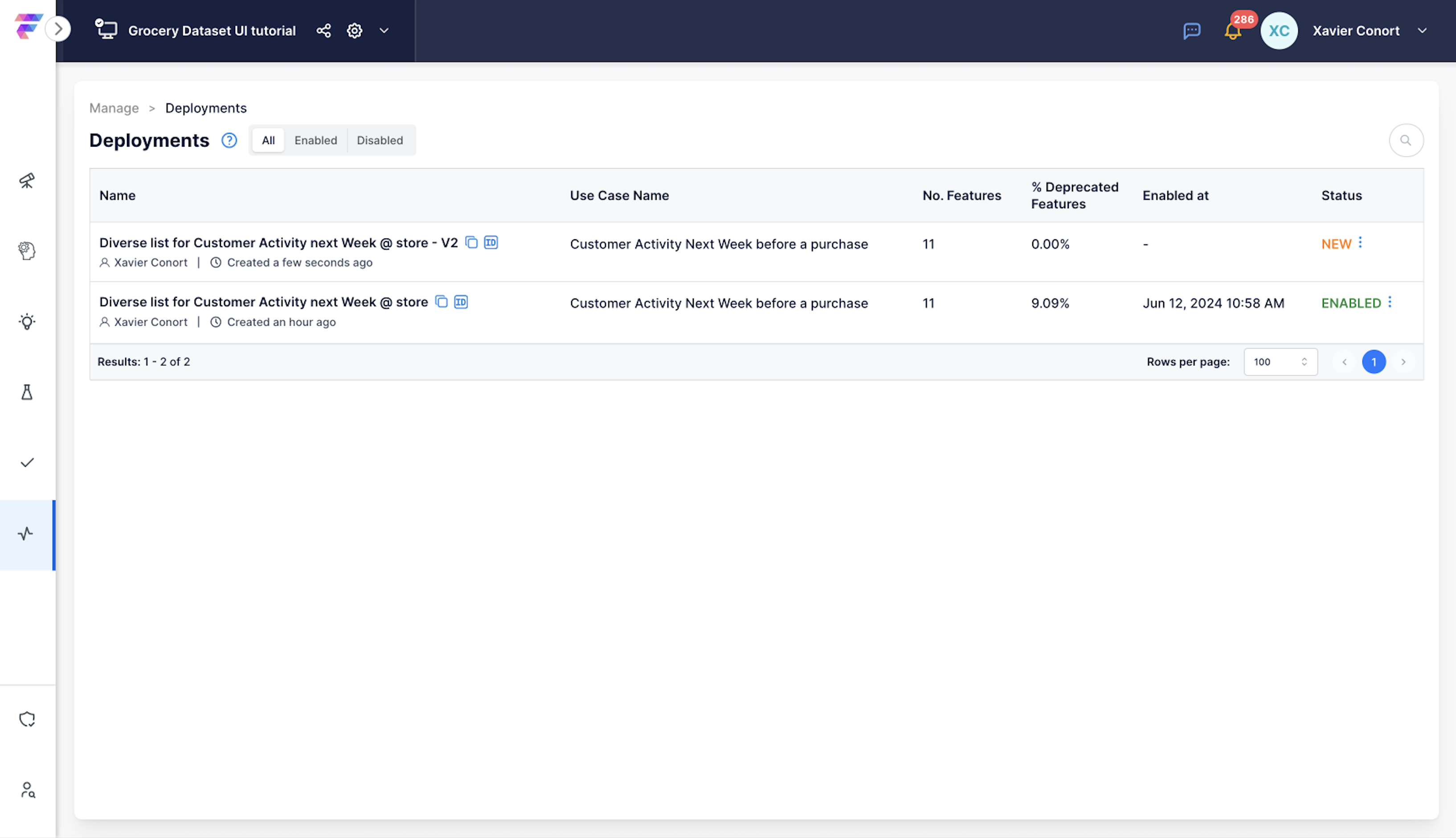Open the Deployments help question icon
1456x838 pixels.
click(x=229, y=140)
